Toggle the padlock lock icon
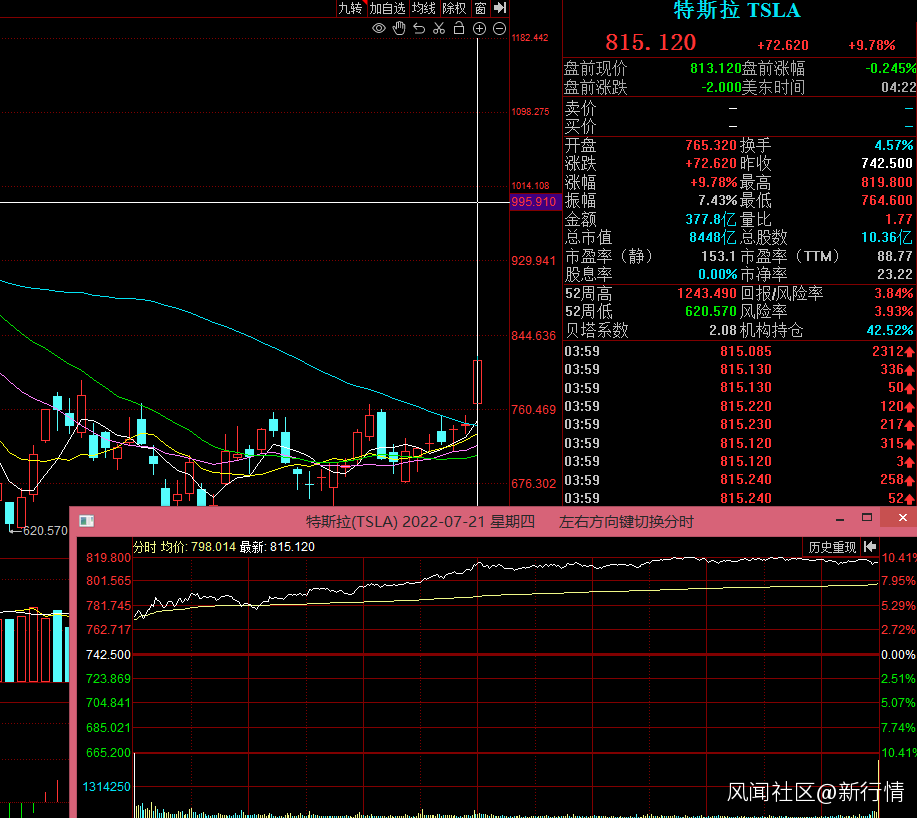Viewport: 917px width, 818px height. click(459, 28)
